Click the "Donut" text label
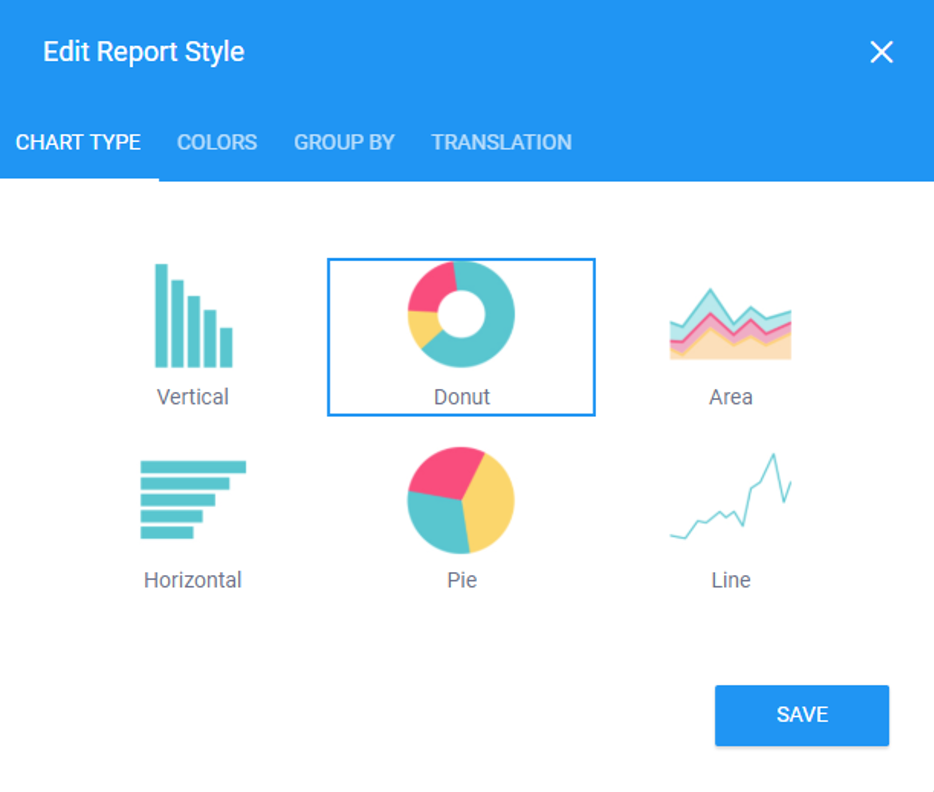The height and width of the screenshot is (792, 934). (x=461, y=397)
